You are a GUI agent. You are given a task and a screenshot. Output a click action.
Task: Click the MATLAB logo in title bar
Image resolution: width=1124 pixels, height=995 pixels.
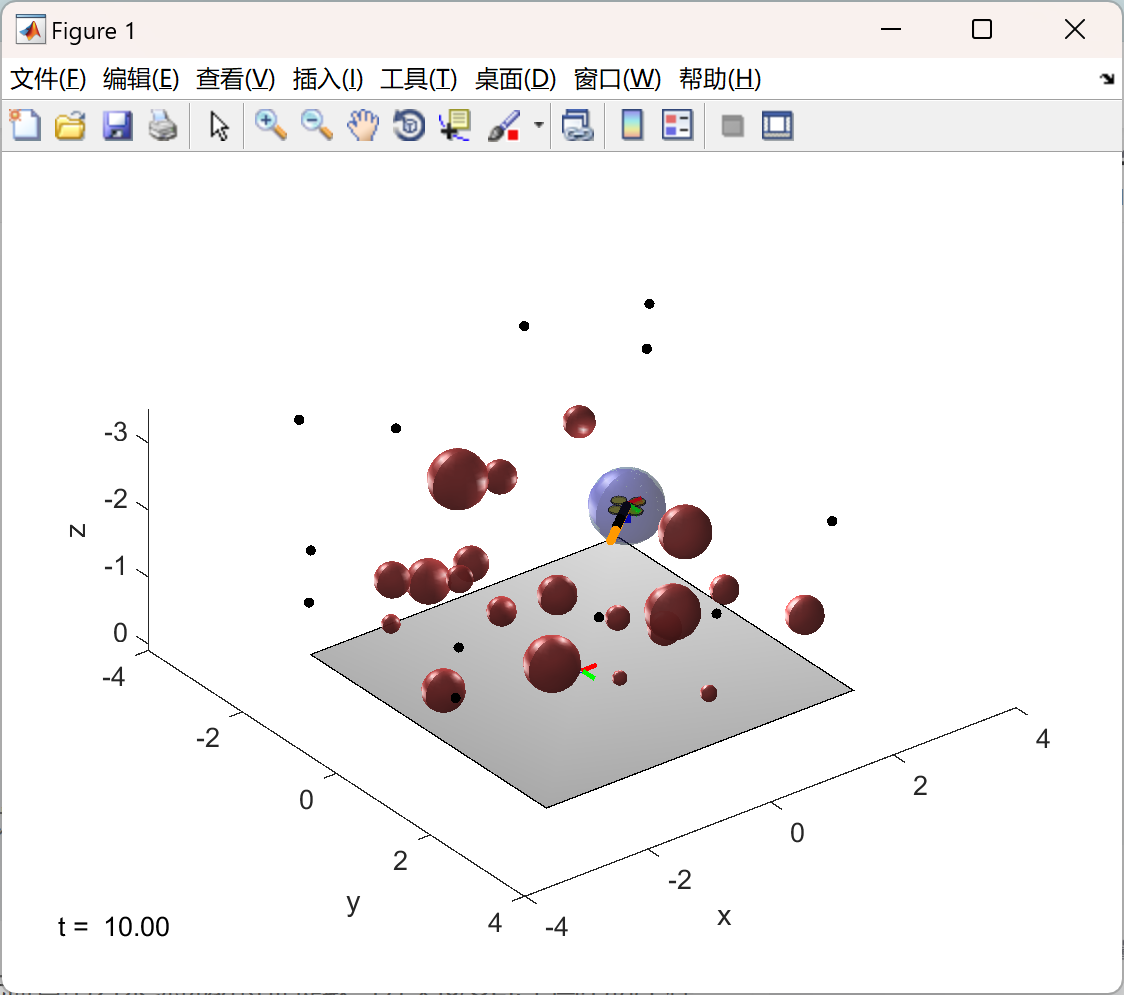[31, 30]
